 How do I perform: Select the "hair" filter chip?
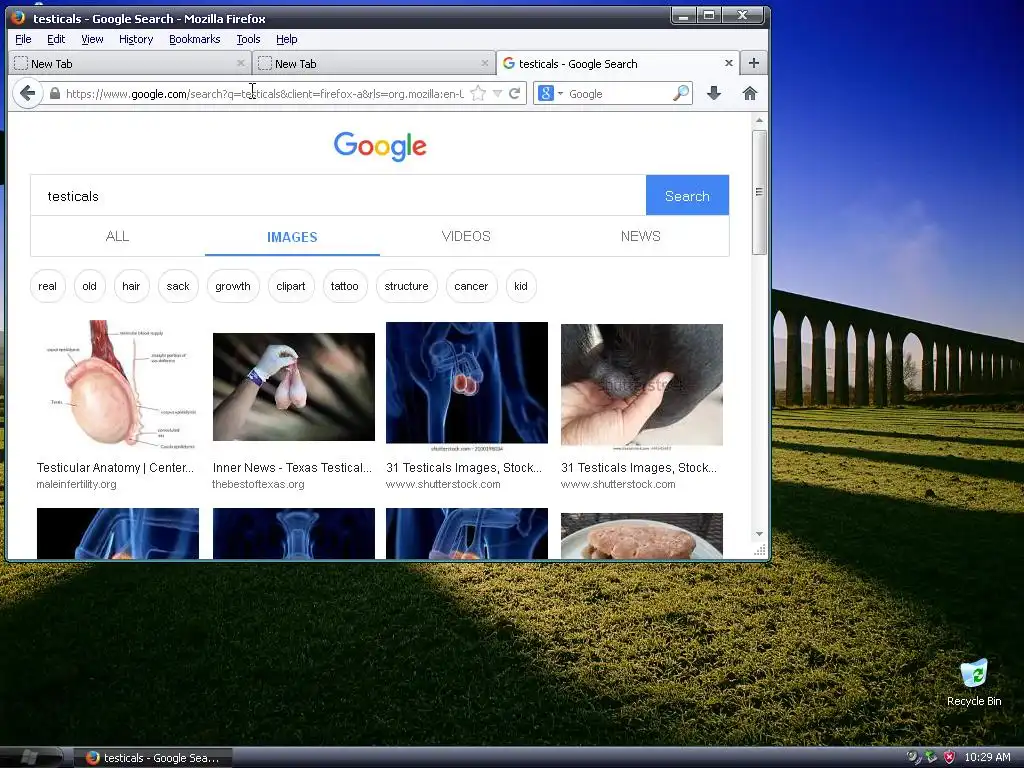point(131,286)
